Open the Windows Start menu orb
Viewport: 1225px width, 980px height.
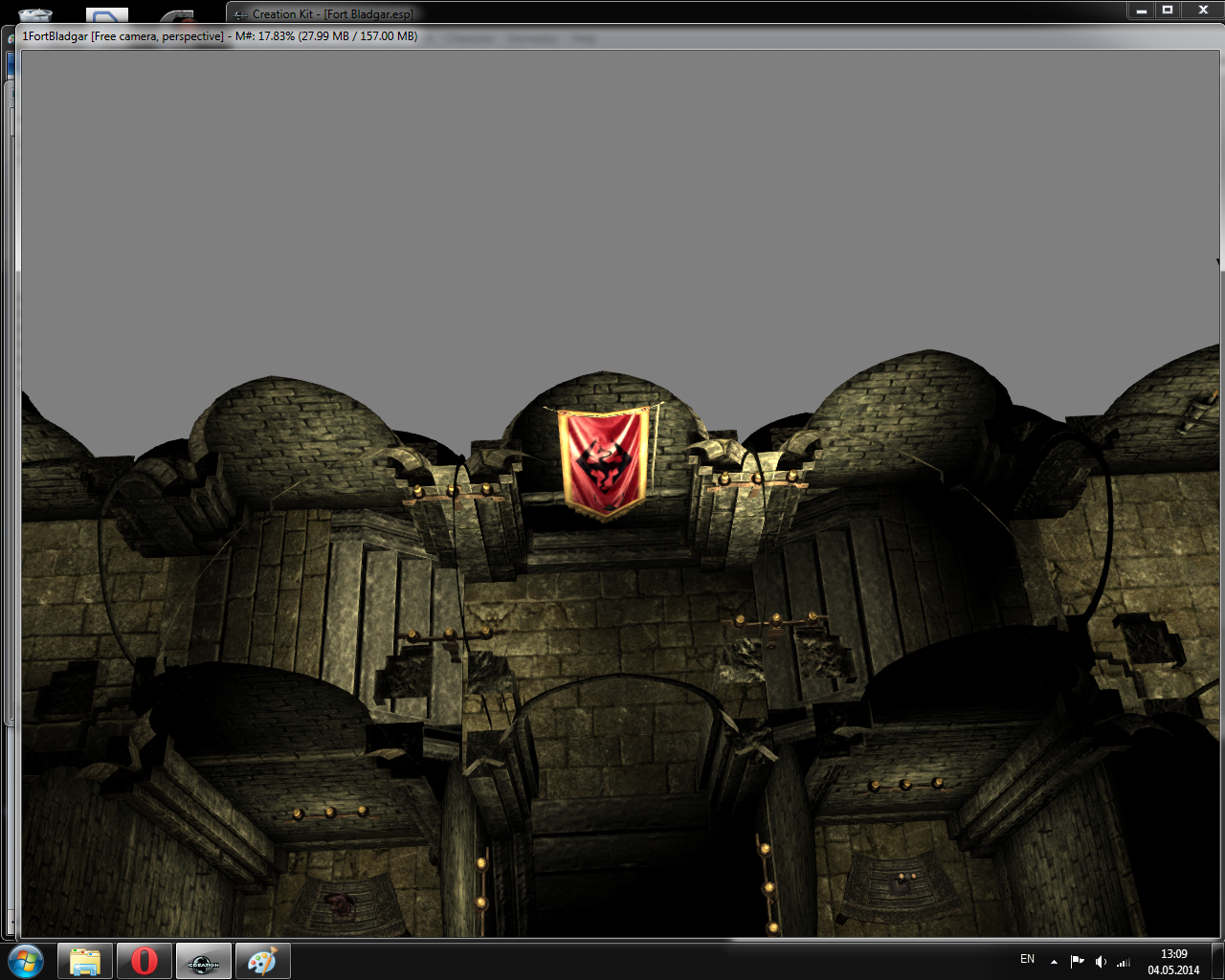click(26, 960)
